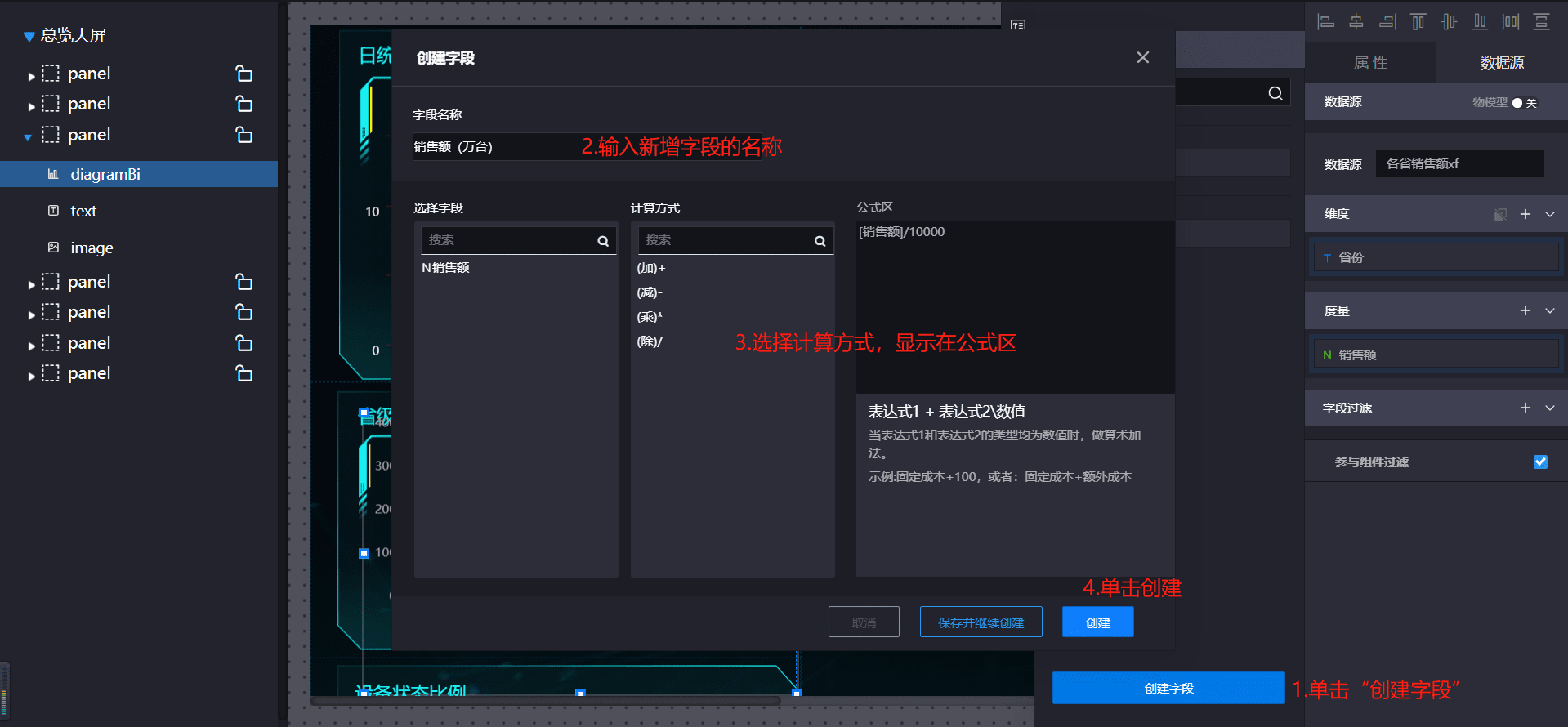The height and width of the screenshot is (727, 1568).
Task: Select the 数据源 tab
Action: pyautogui.click(x=1502, y=63)
